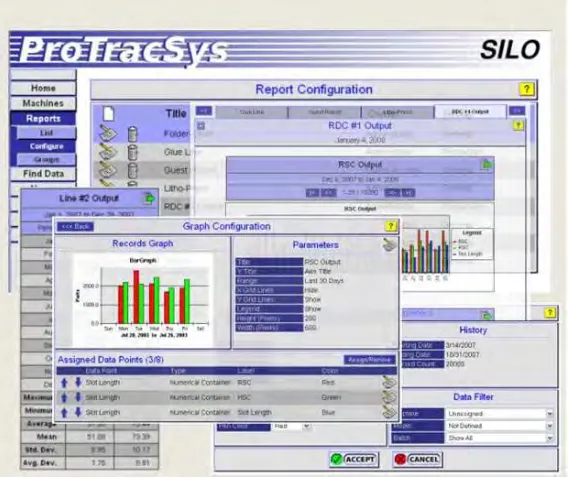Click the small icon left of RDC #1 Output
The width and height of the screenshot is (568, 478).
tap(201, 126)
